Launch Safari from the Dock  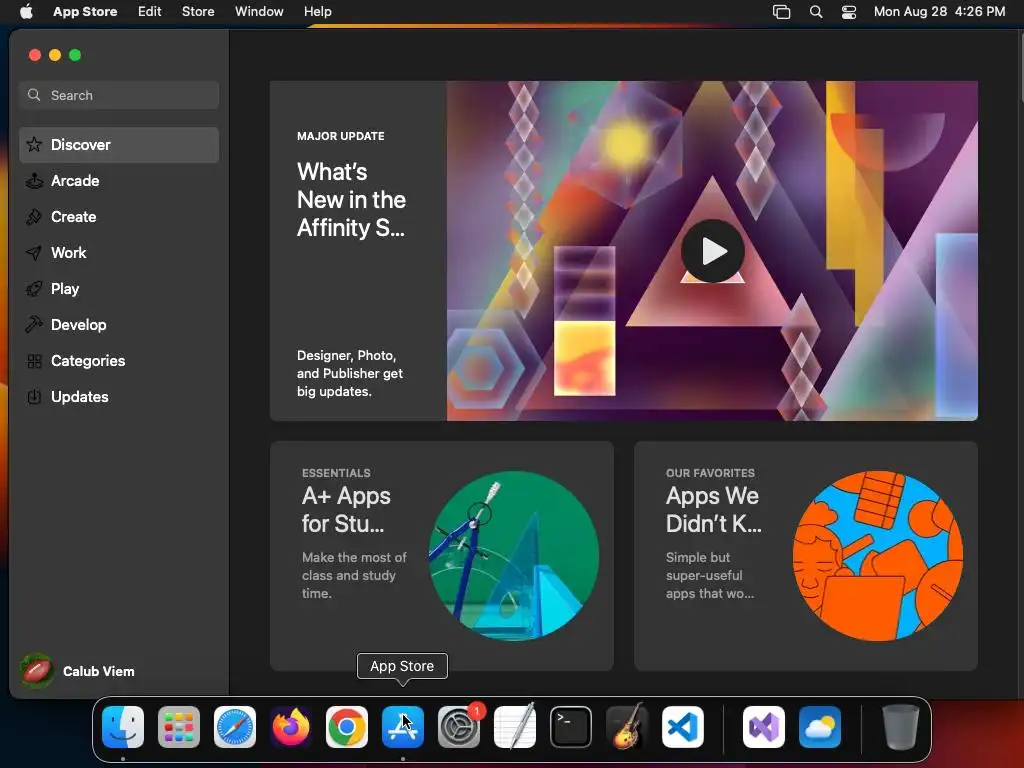coord(235,727)
